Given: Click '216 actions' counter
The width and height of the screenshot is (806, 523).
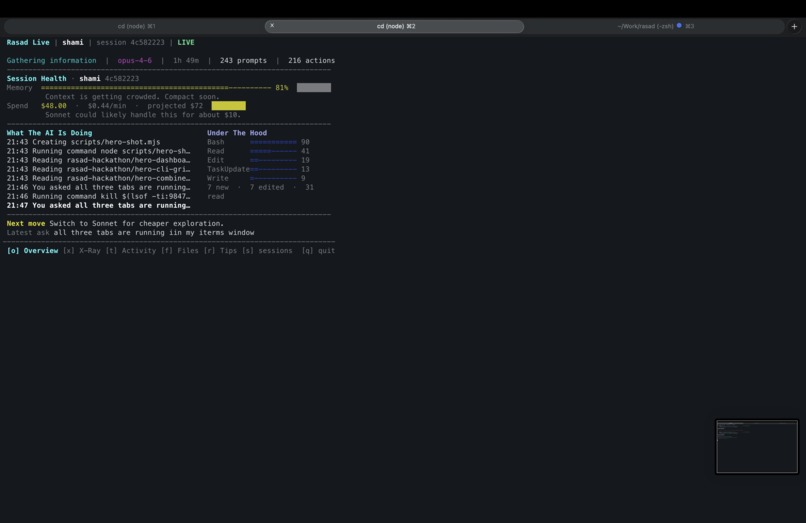Looking at the screenshot, I should point(311,60).
